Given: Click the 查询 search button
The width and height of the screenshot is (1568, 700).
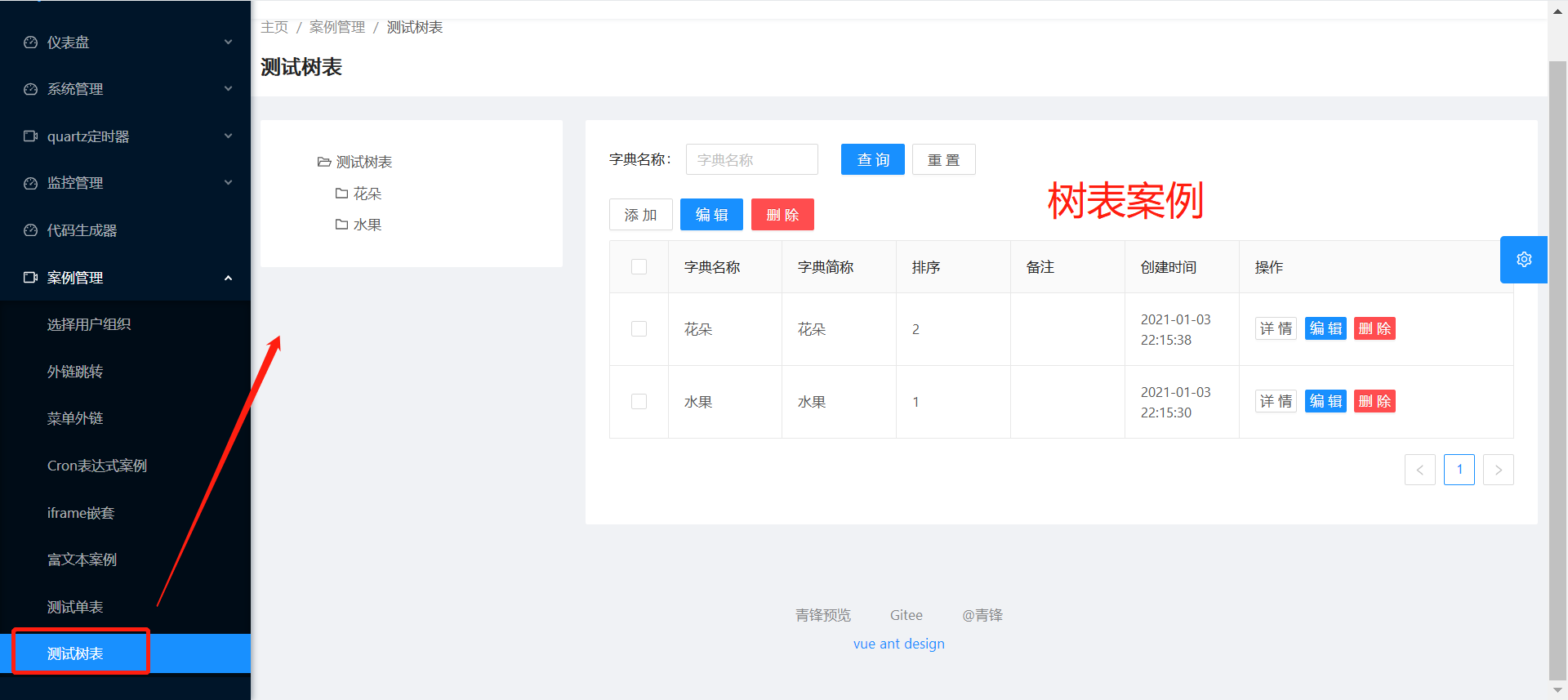Looking at the screenshot, I should click(872, 159).
